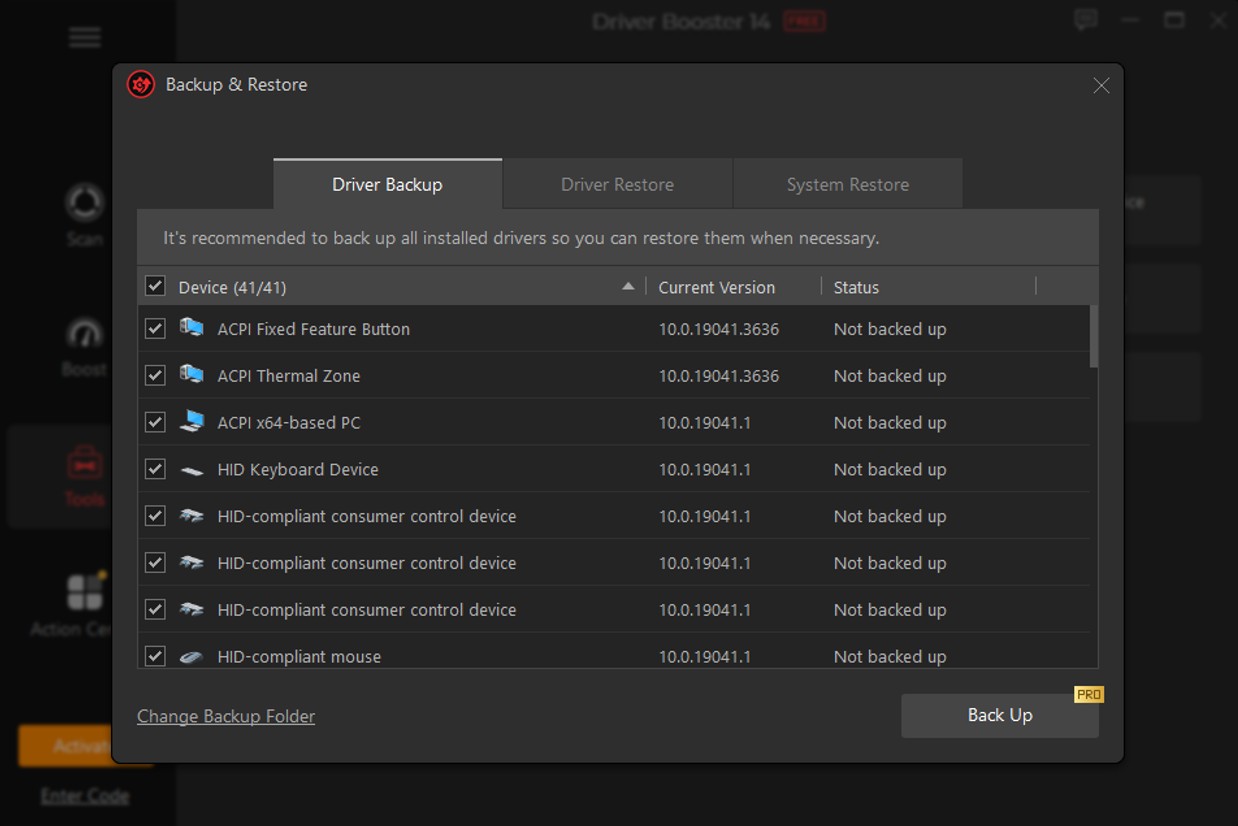Switch to the Driver Restore tab
Viewport: 1238px width, 826px height.
click(617, 184)
